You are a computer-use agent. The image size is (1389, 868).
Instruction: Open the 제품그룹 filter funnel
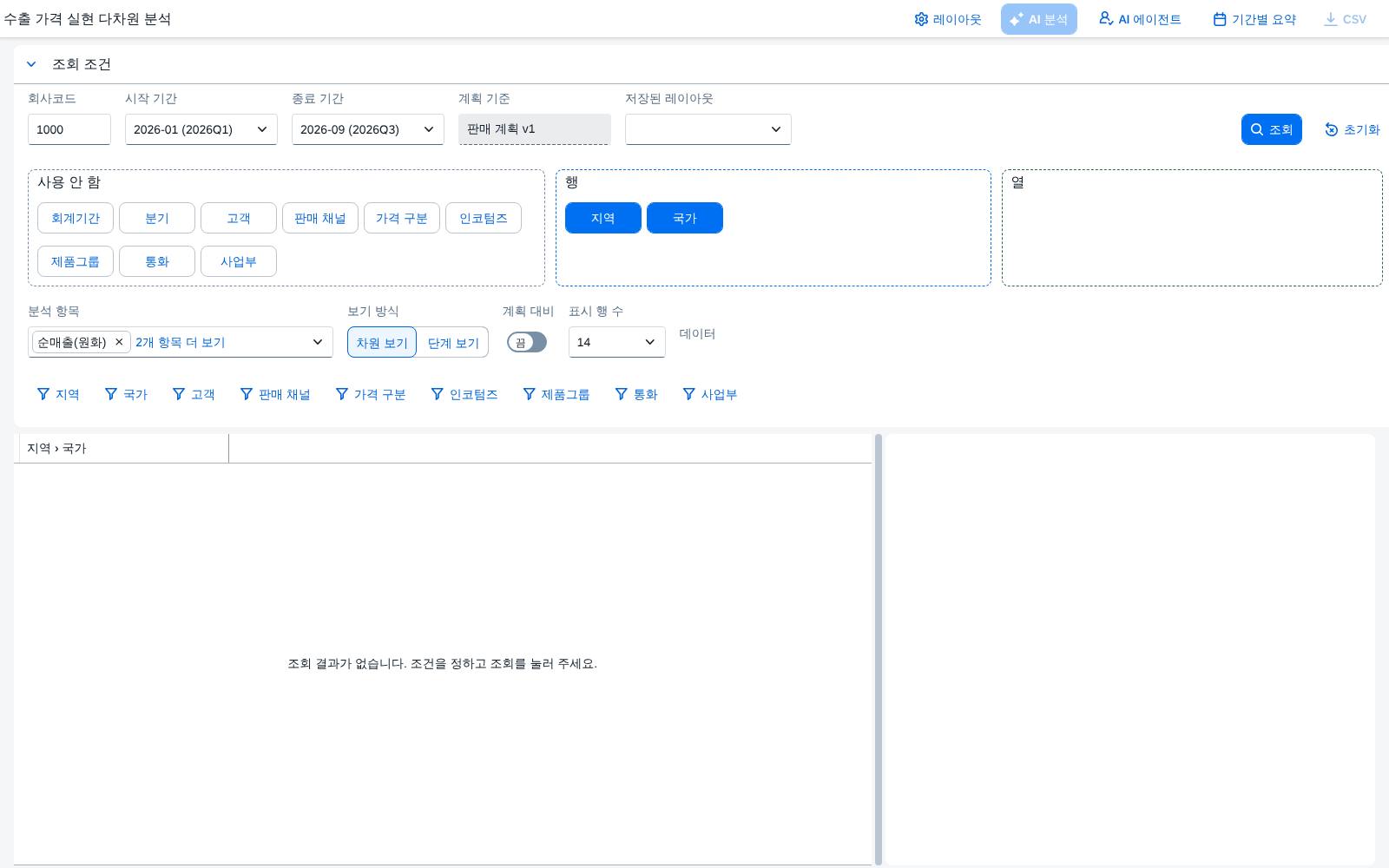tap(556, 394)
